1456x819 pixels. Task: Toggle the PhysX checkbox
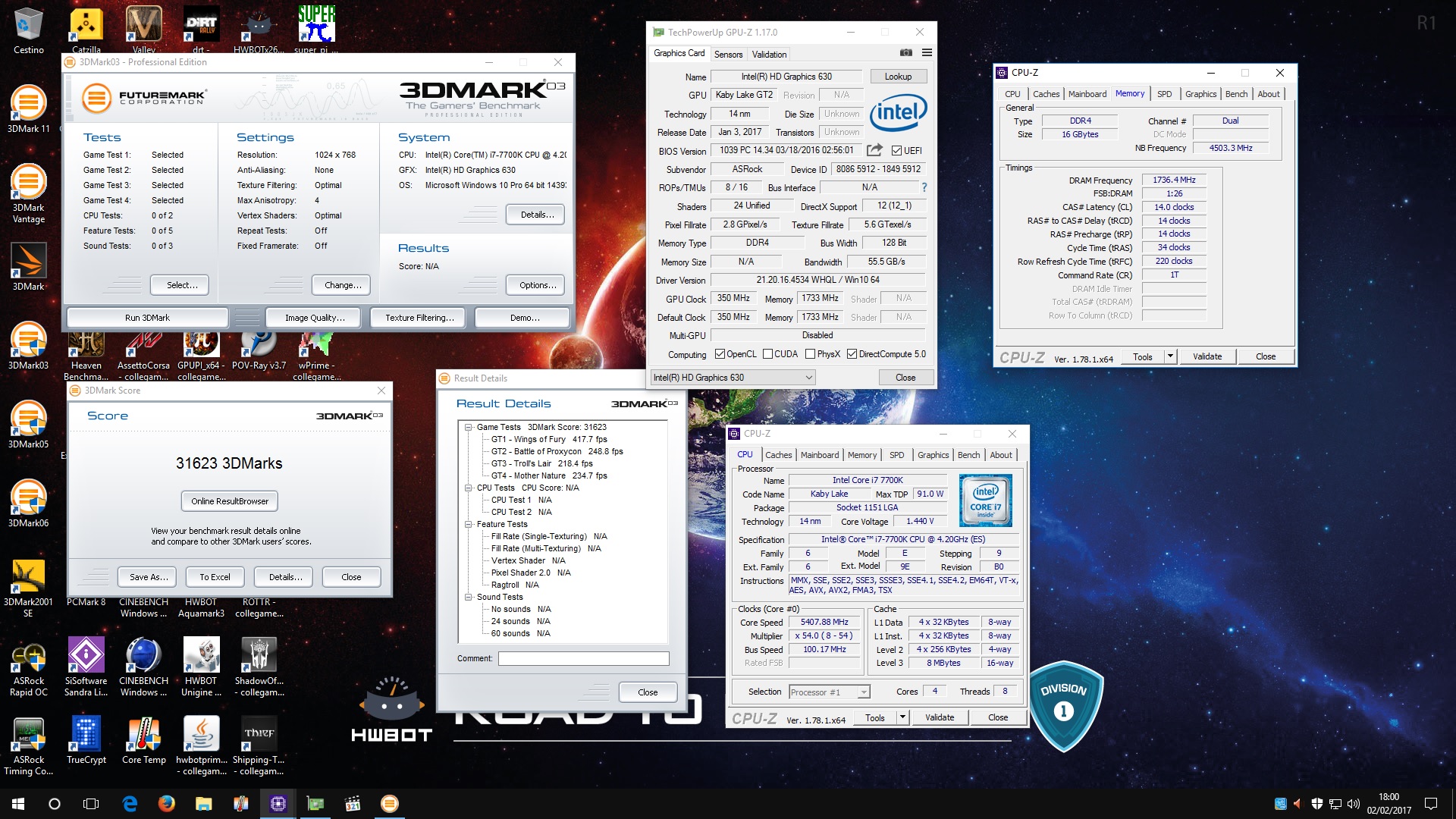coord(810,354)
